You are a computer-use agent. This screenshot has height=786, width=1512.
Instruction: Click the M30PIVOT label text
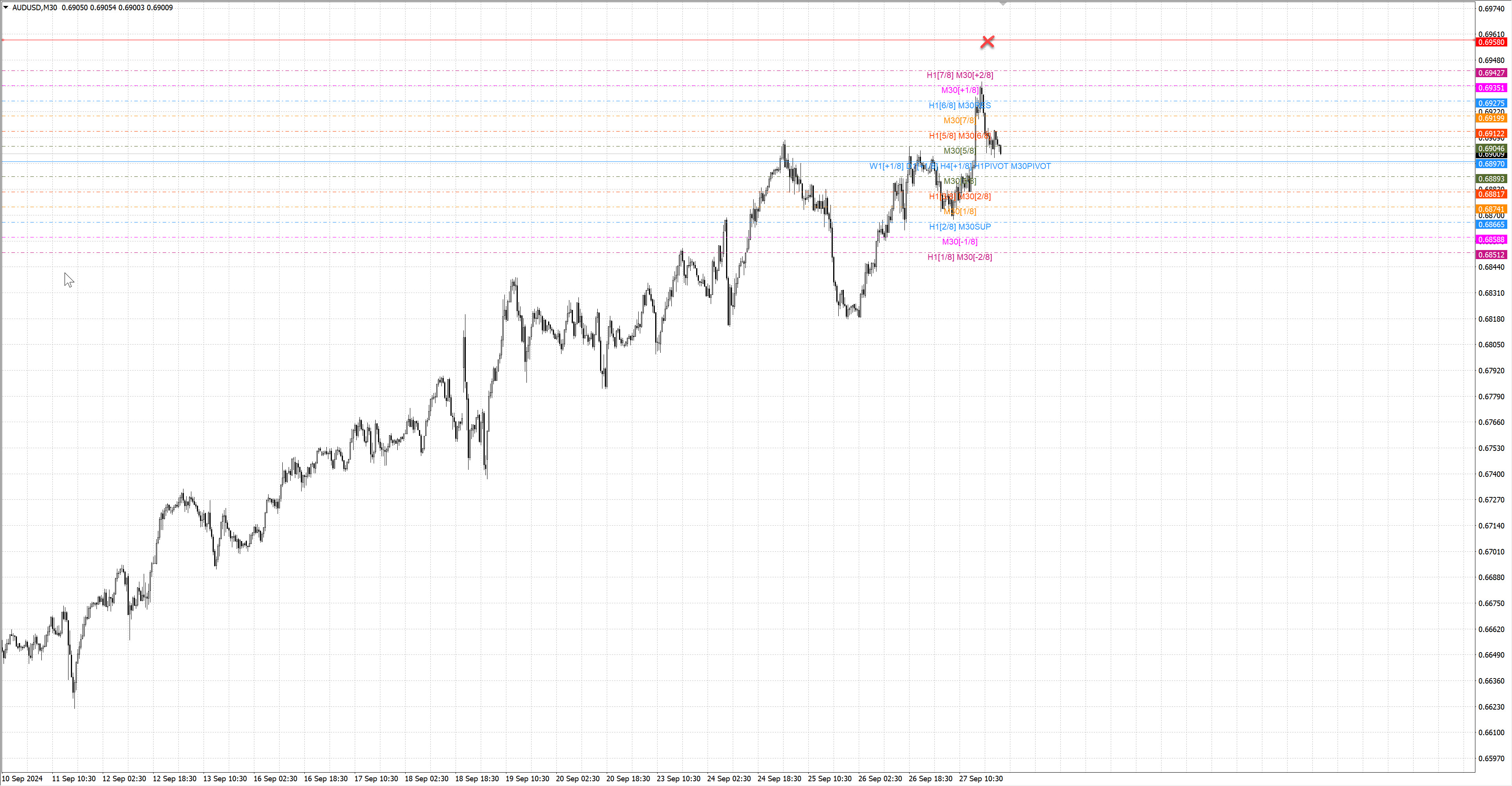[1031, 166]
